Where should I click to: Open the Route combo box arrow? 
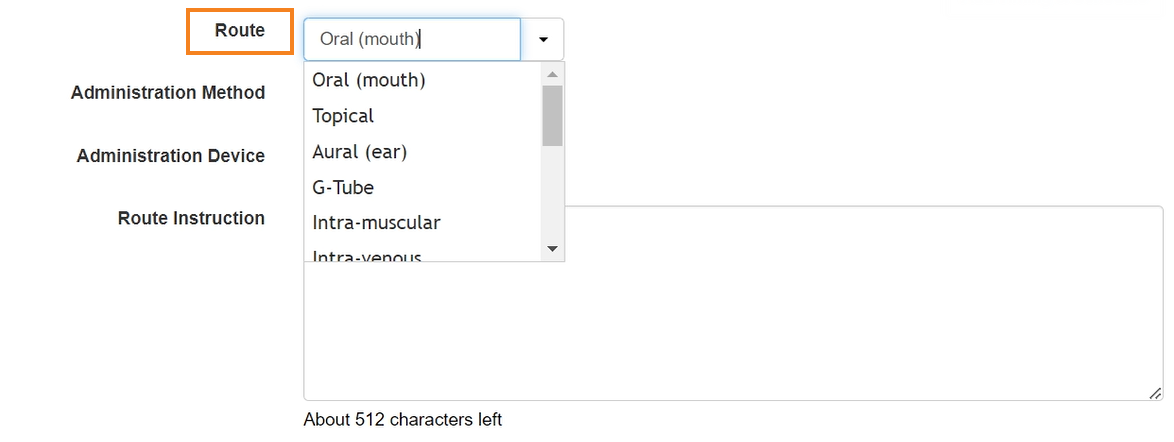click(543, 39)
